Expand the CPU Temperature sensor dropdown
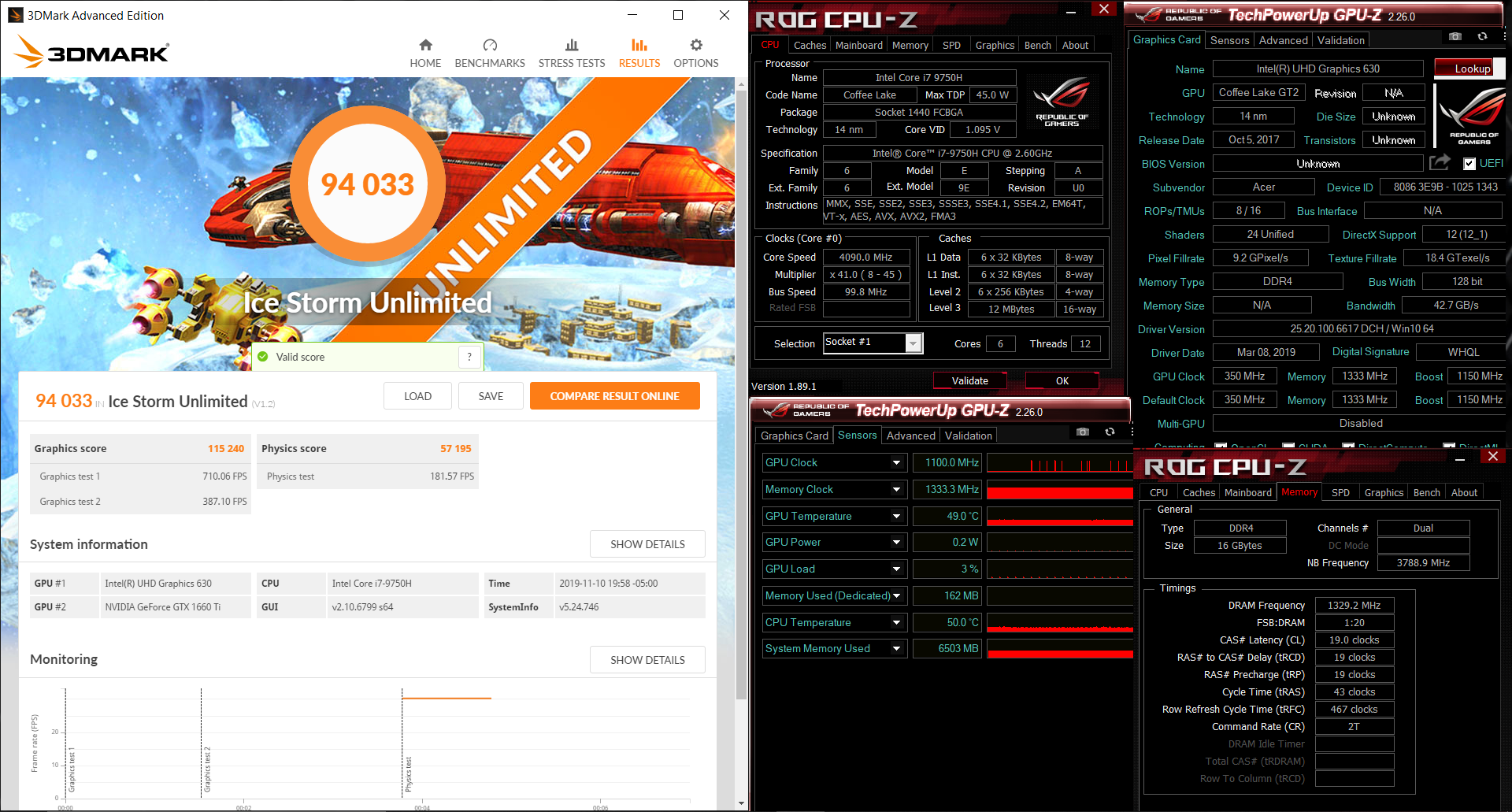This screenshot has width=1512, height=812. [x=896, y=622]
